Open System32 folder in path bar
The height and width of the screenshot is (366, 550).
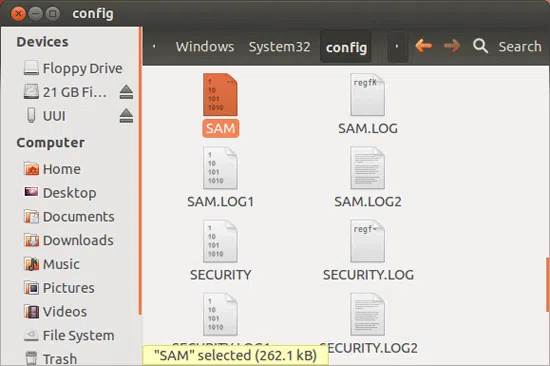click(280, 47)
